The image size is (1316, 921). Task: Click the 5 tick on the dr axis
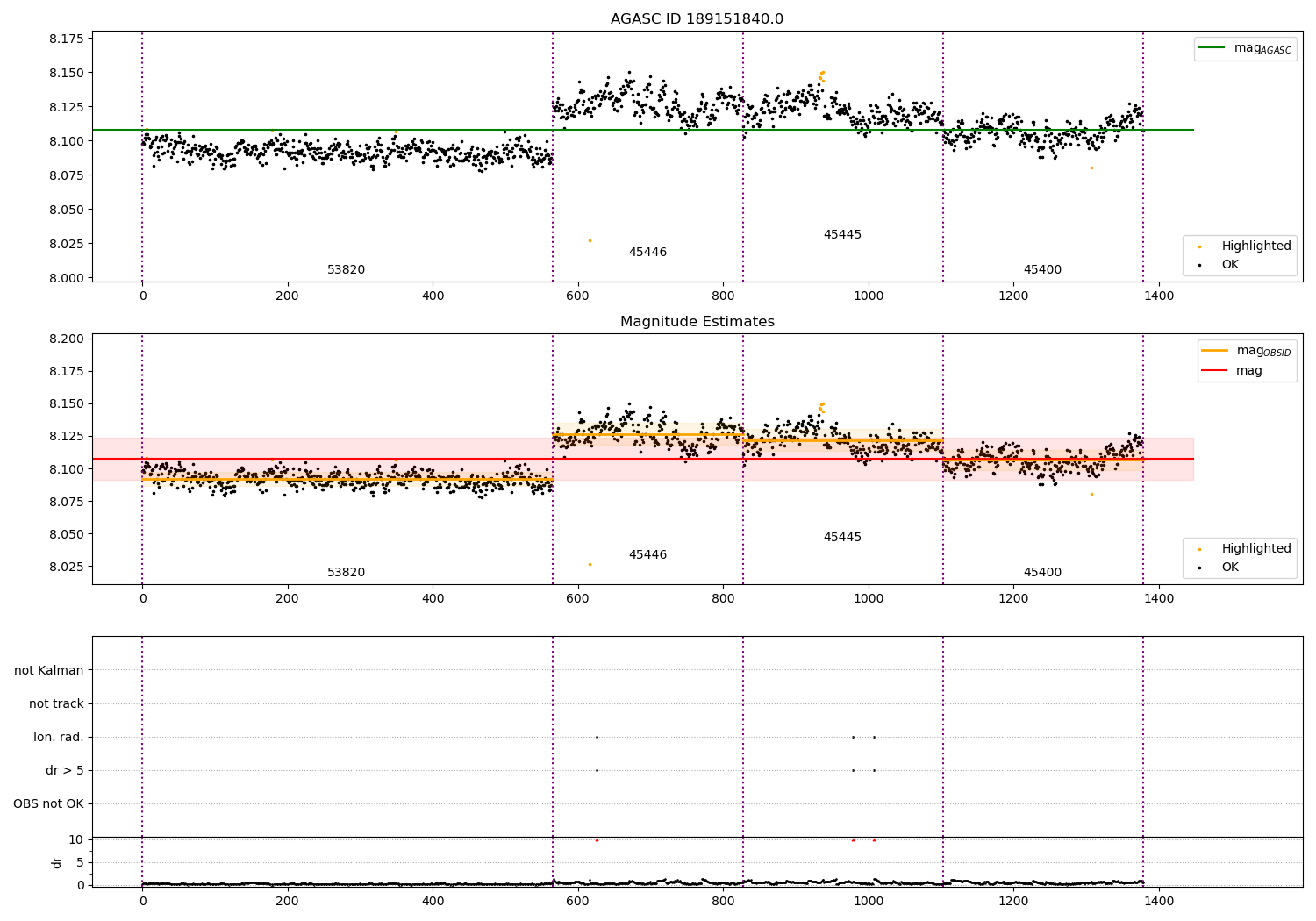(80, 863)
